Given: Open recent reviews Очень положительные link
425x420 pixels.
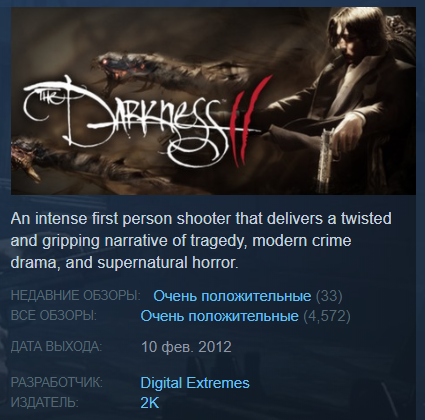Looking at the screenshot, I should pyautogui.click(x=232, y=296).
